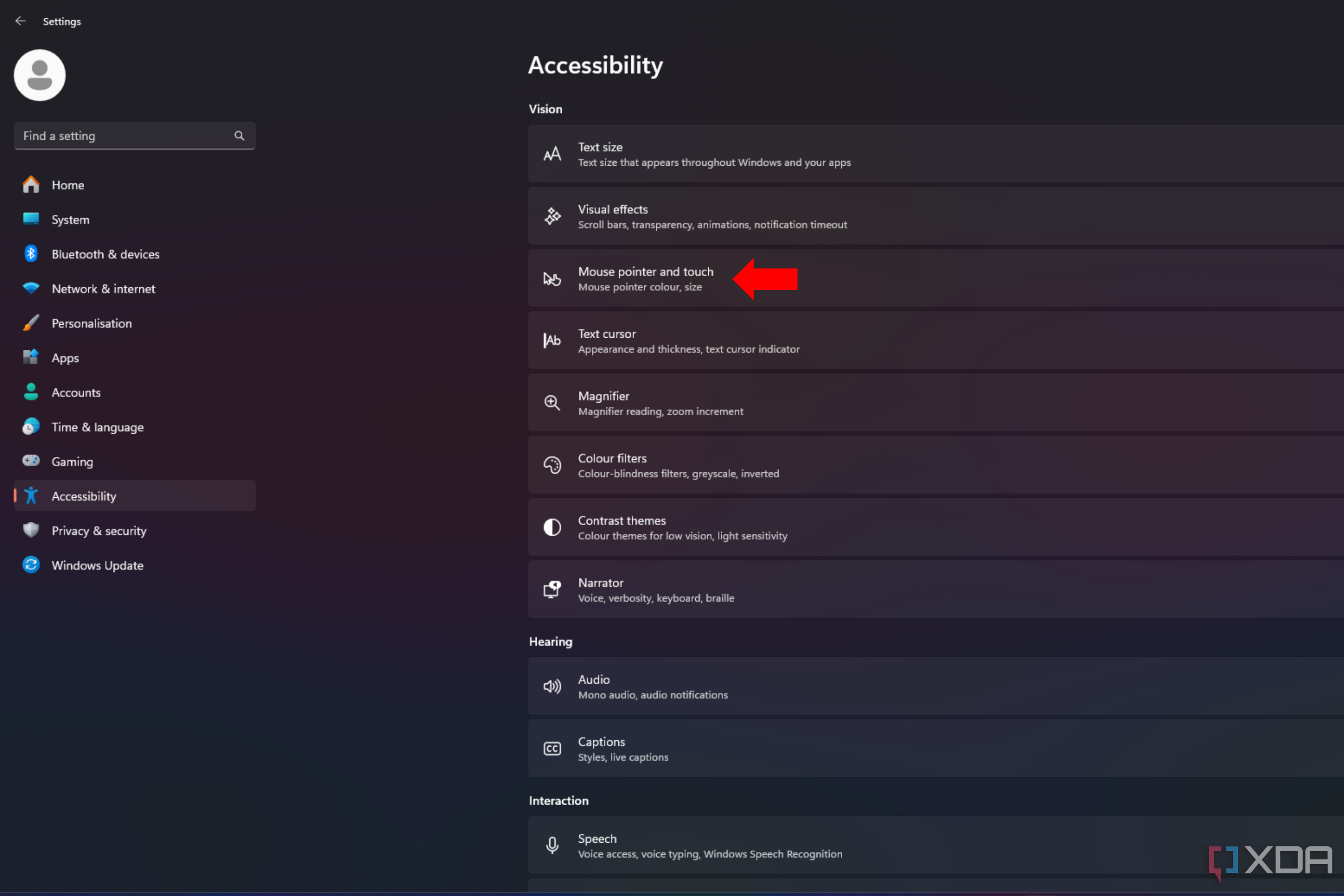Click back arrow to previous page
Screen dimensions: 1344x896
[x=22, y=20]
